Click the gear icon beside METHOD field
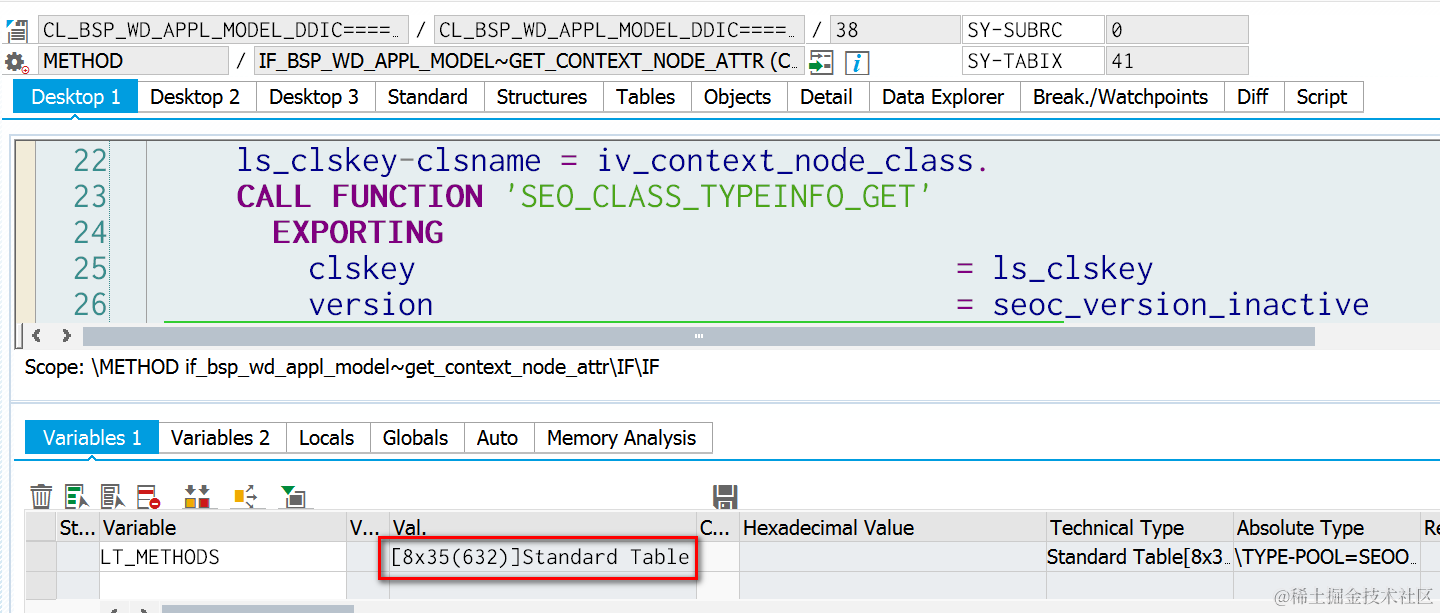1440x613 pixels. [x=17, y=62]
